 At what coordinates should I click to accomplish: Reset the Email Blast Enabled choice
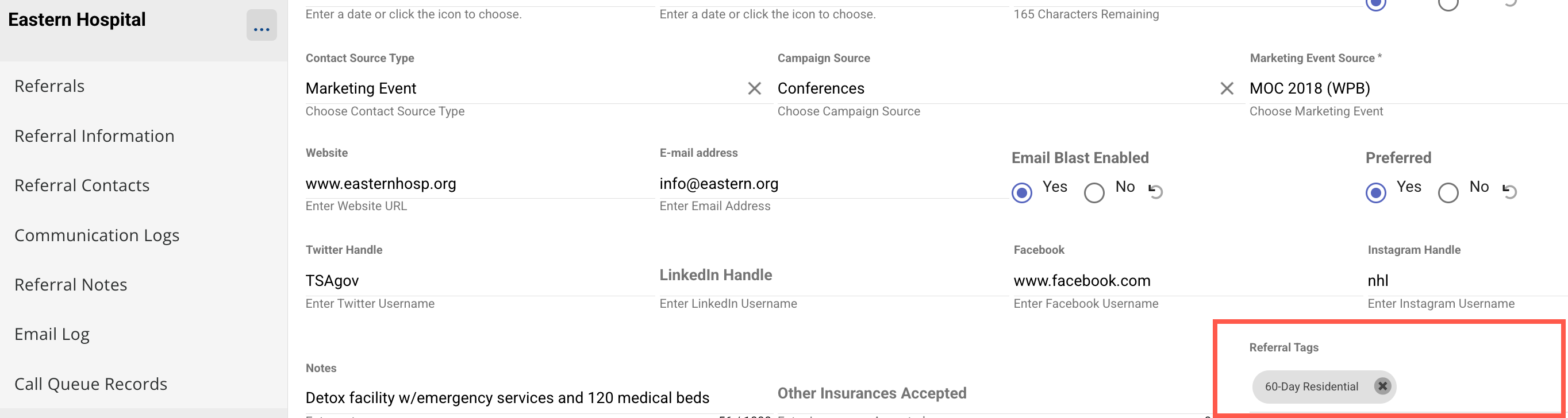pos(1155,192)
